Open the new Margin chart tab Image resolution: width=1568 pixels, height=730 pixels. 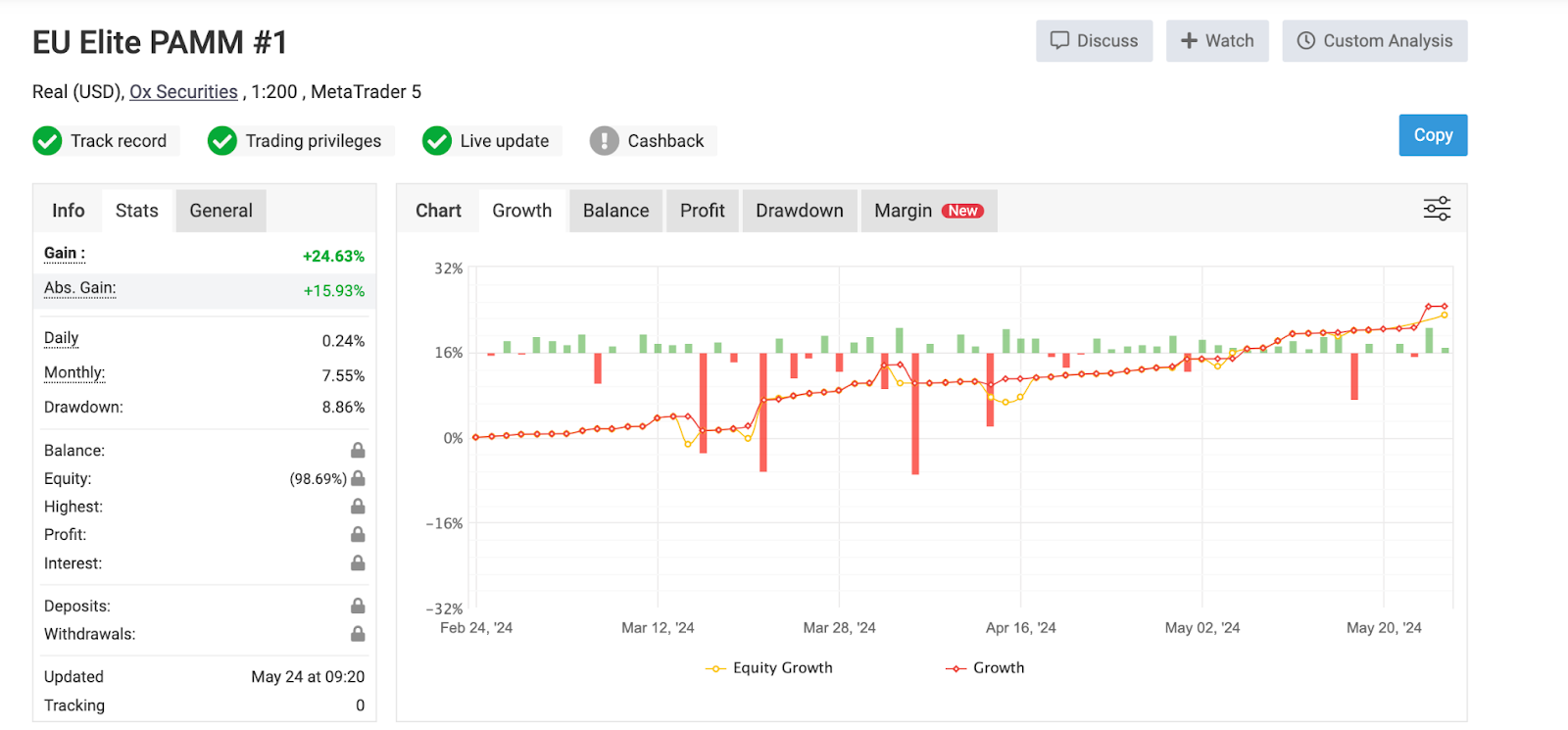[928, 211]
